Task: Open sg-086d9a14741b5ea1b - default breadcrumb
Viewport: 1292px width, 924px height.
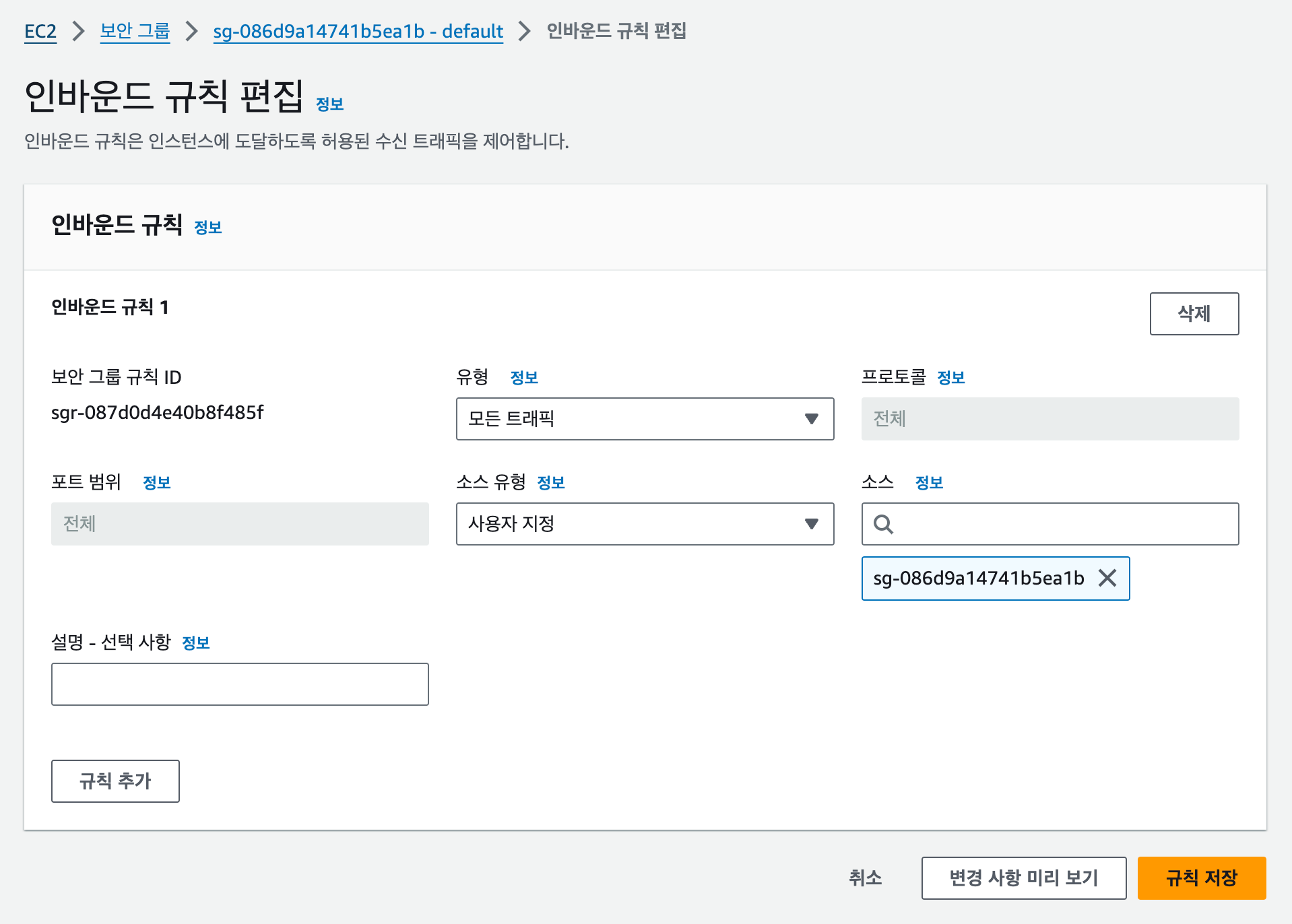Action: pos(358,31)
